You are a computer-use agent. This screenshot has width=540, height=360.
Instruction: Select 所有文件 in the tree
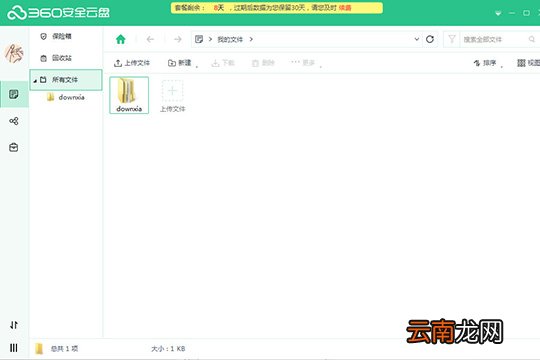point(66,80)
